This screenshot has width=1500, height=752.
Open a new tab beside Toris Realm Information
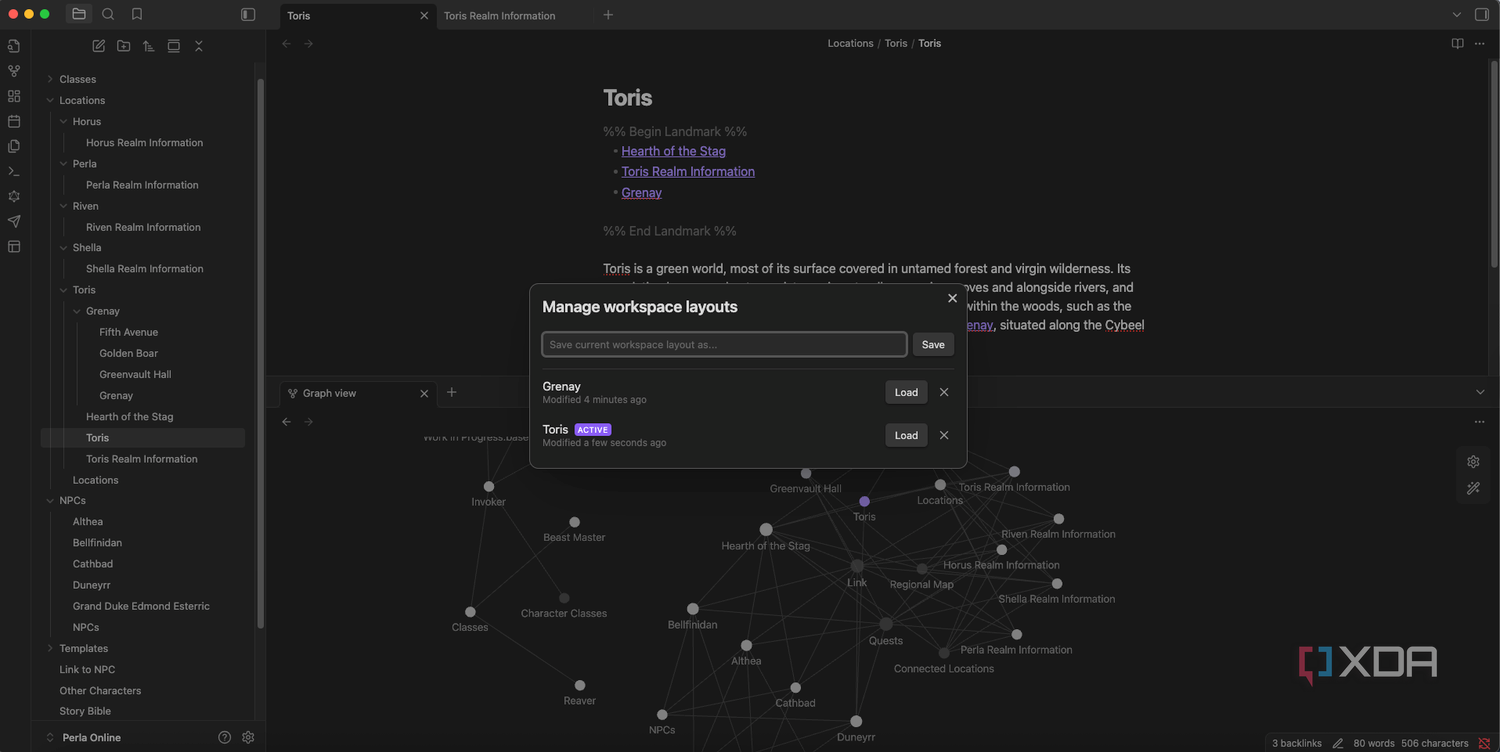[608, 15]
